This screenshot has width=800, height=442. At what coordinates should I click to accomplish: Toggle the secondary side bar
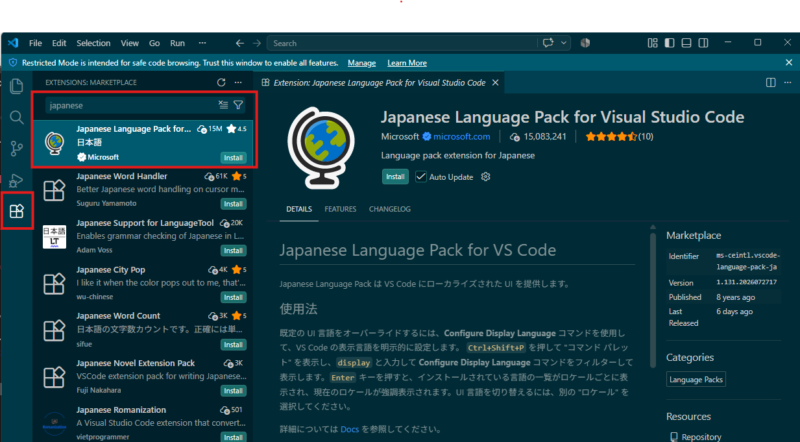[703, 43]
